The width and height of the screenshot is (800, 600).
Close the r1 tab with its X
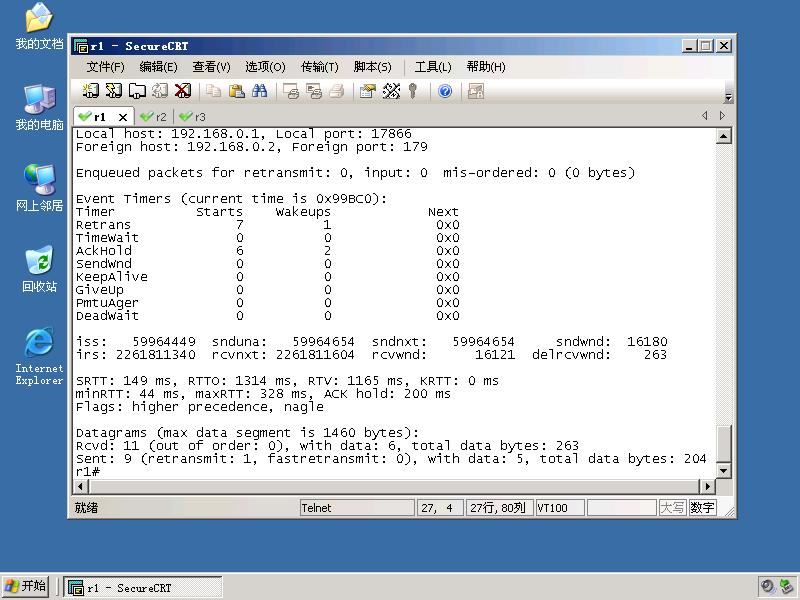pyautogui.click(x=123, y=117)
